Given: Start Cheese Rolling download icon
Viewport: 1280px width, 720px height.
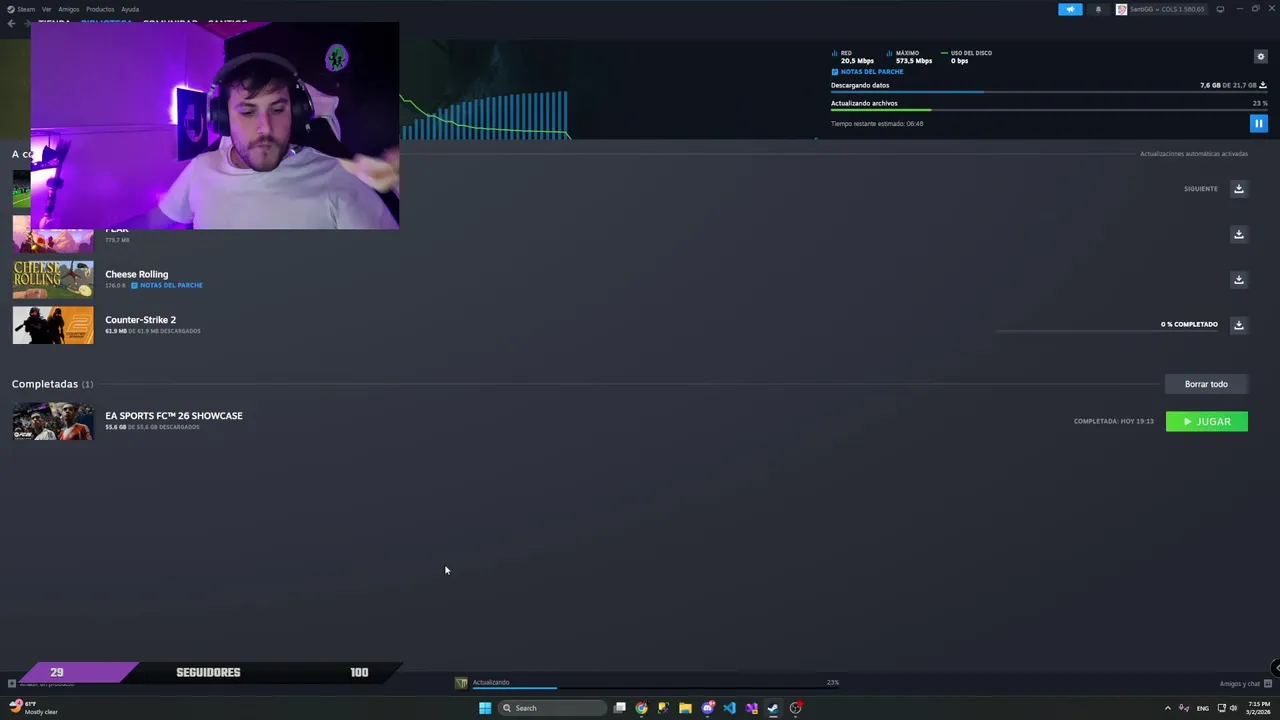Looking at the screenshot, I should 1239,280.
